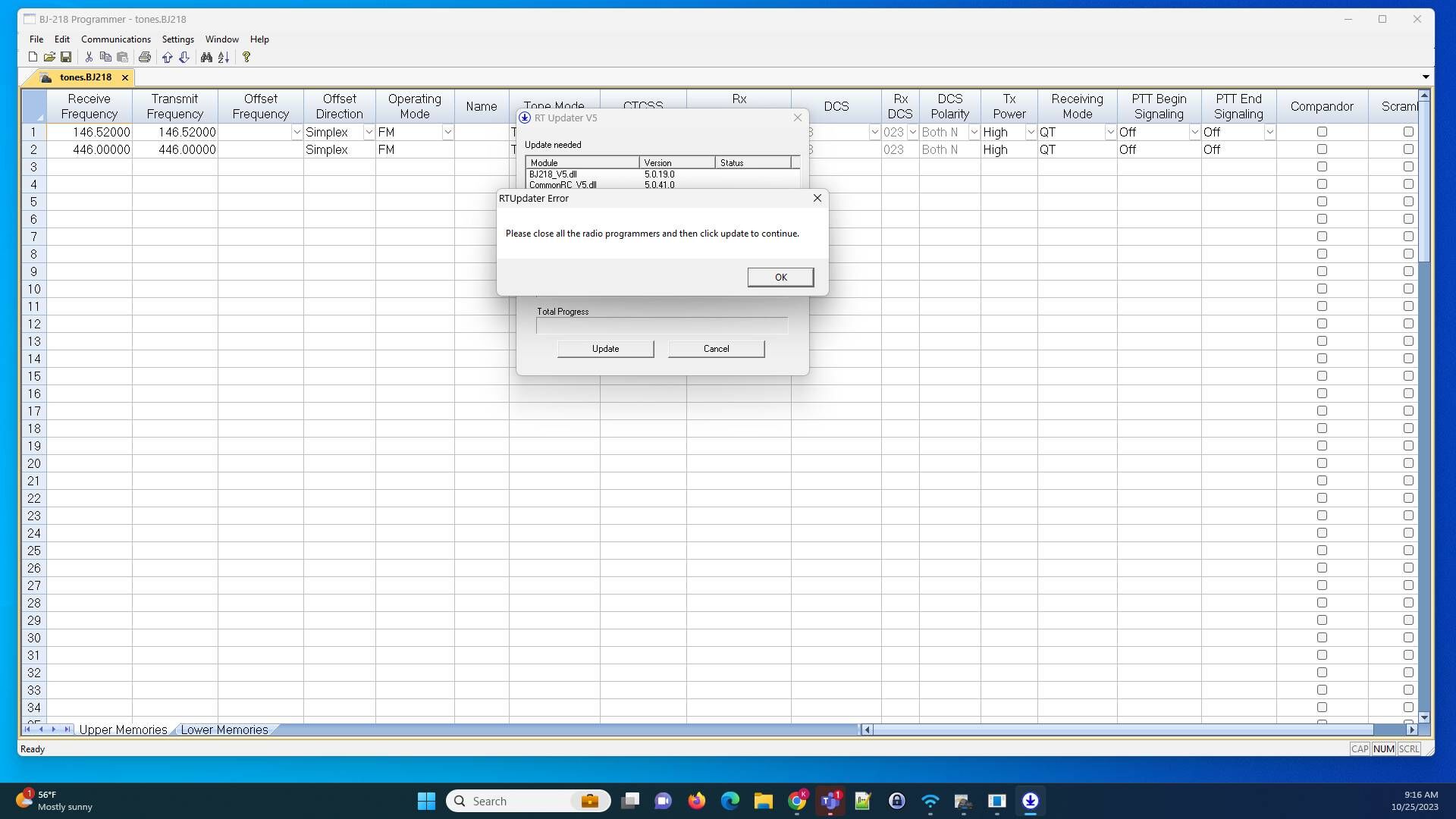Open the Communications menu
The image size is (1456, 819).
(x=116, y=39)
